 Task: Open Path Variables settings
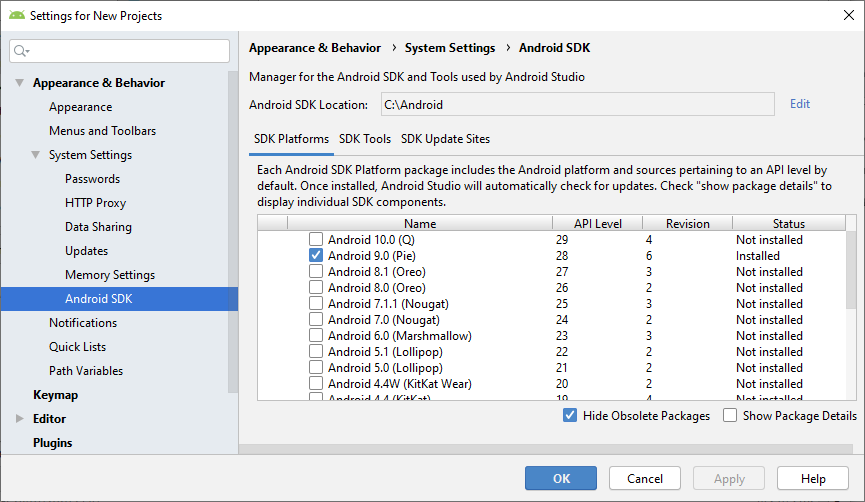click(86, 371)
